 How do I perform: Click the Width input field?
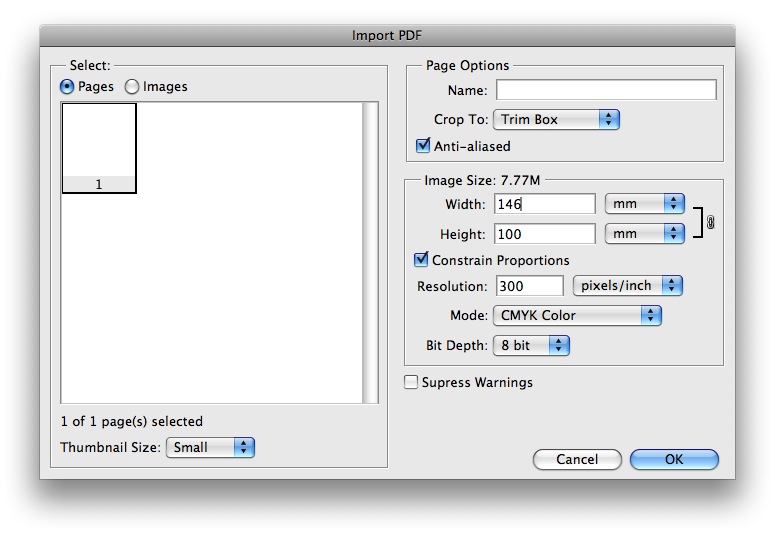[x=545, y=204]
